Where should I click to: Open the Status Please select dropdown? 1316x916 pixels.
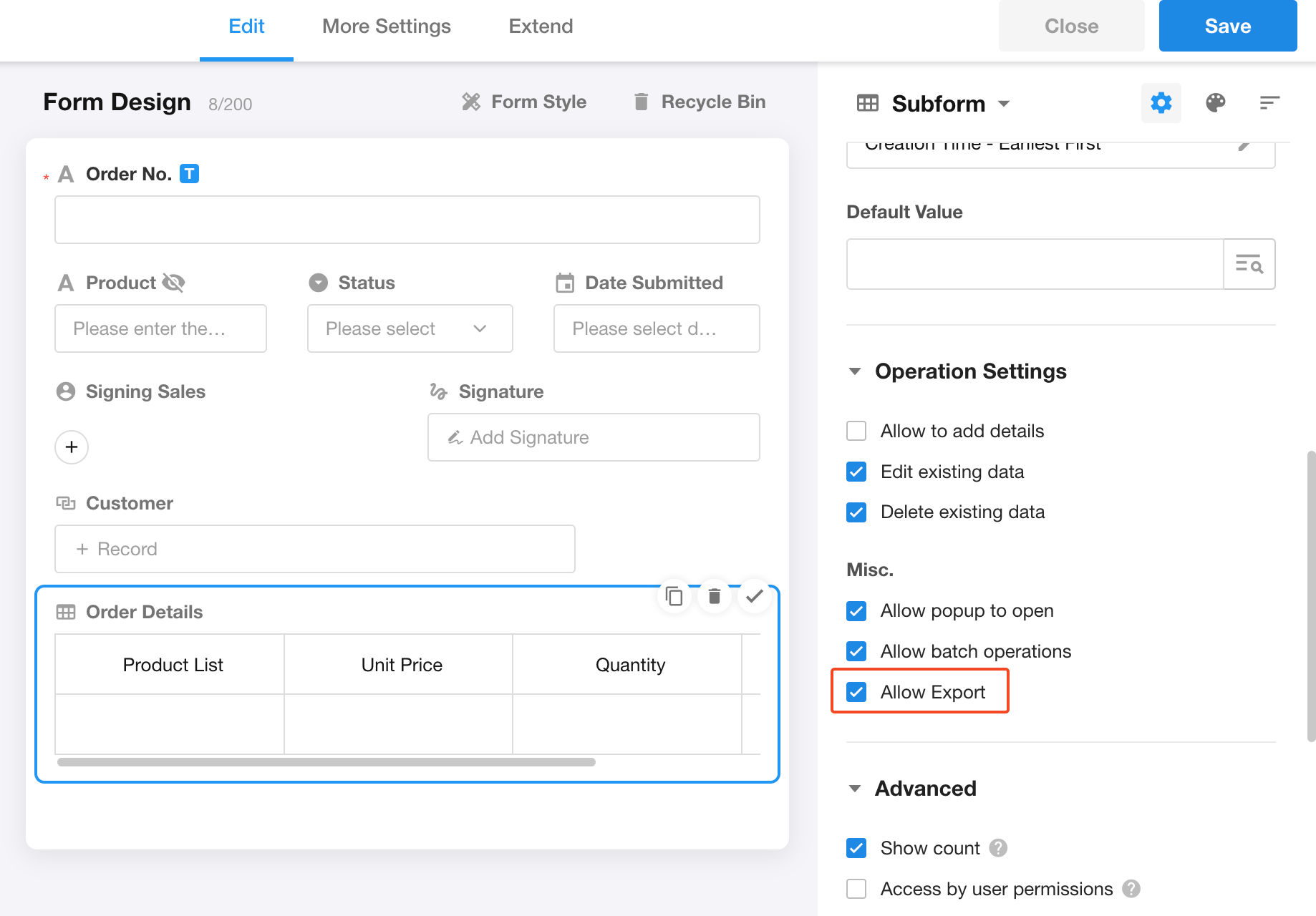(410, 328)
